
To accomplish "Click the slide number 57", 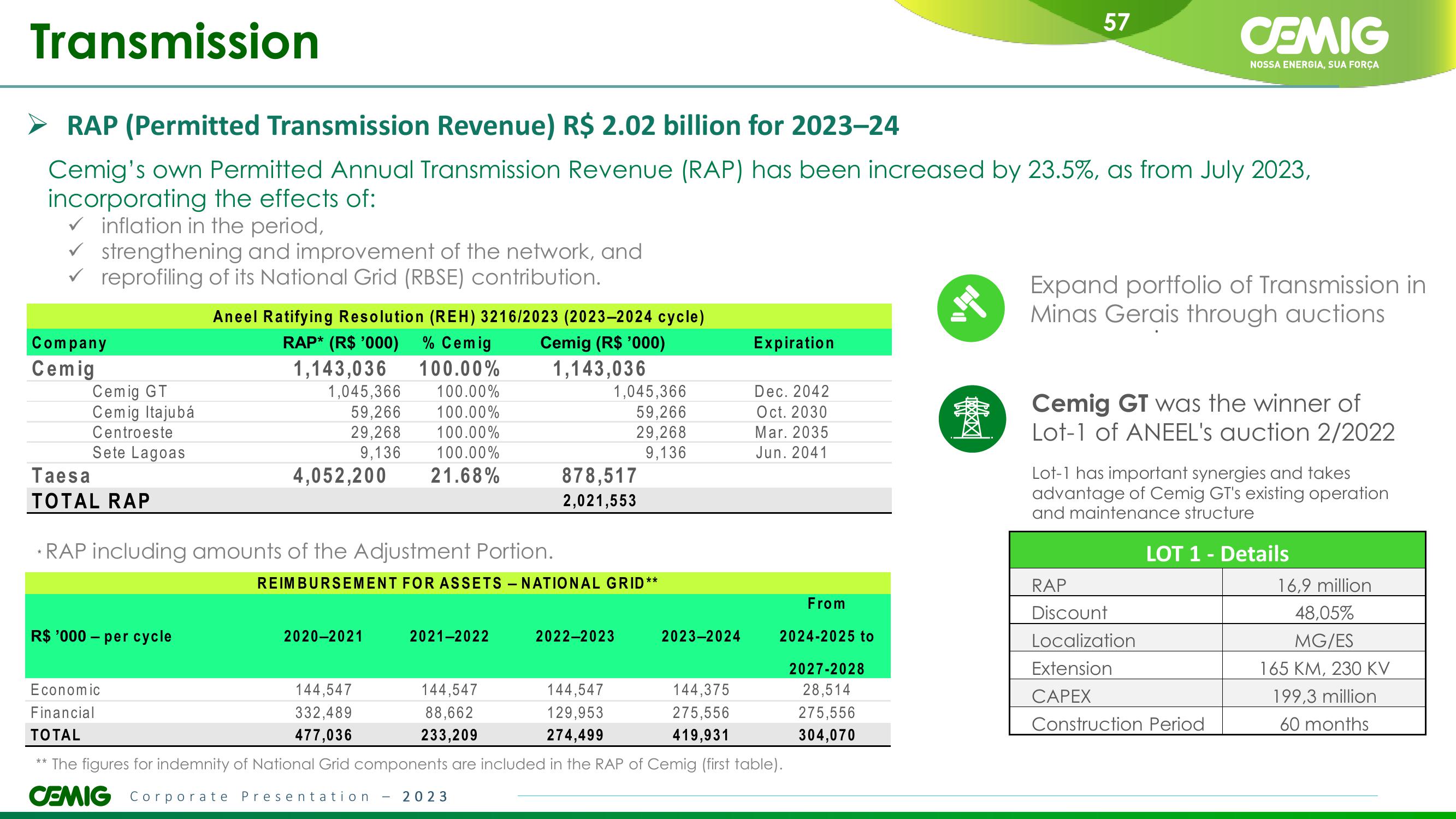I will coord(1116,22).
